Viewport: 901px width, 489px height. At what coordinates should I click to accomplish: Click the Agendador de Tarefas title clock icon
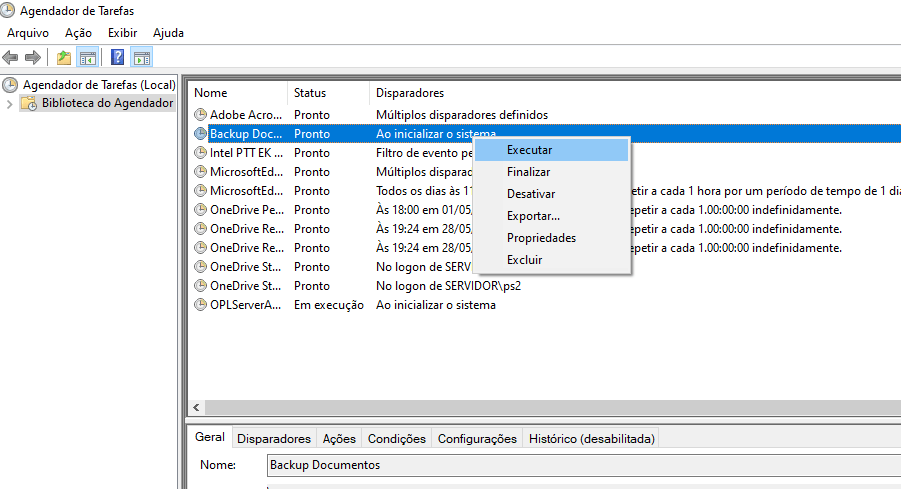pyautogui.click(x=7, y=10)
